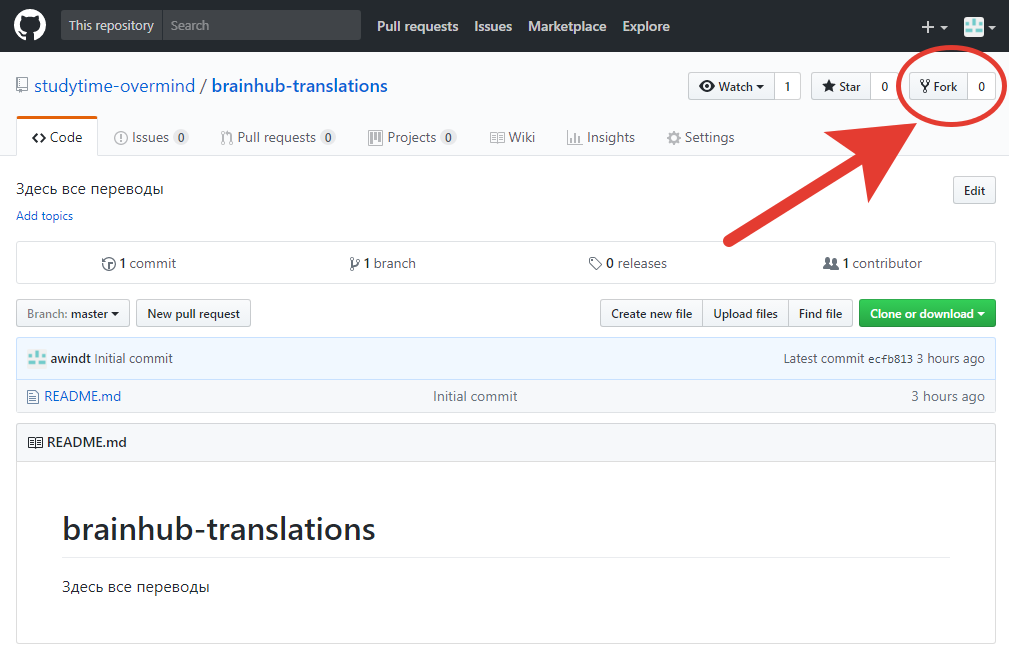
Task: Focus the Search input field
Action: [262, 26]
